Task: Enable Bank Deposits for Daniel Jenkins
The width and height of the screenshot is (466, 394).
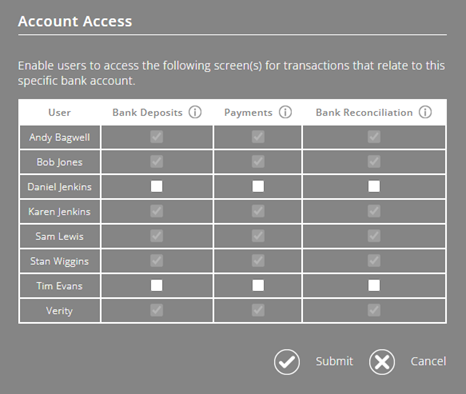Action: [157, 186]
